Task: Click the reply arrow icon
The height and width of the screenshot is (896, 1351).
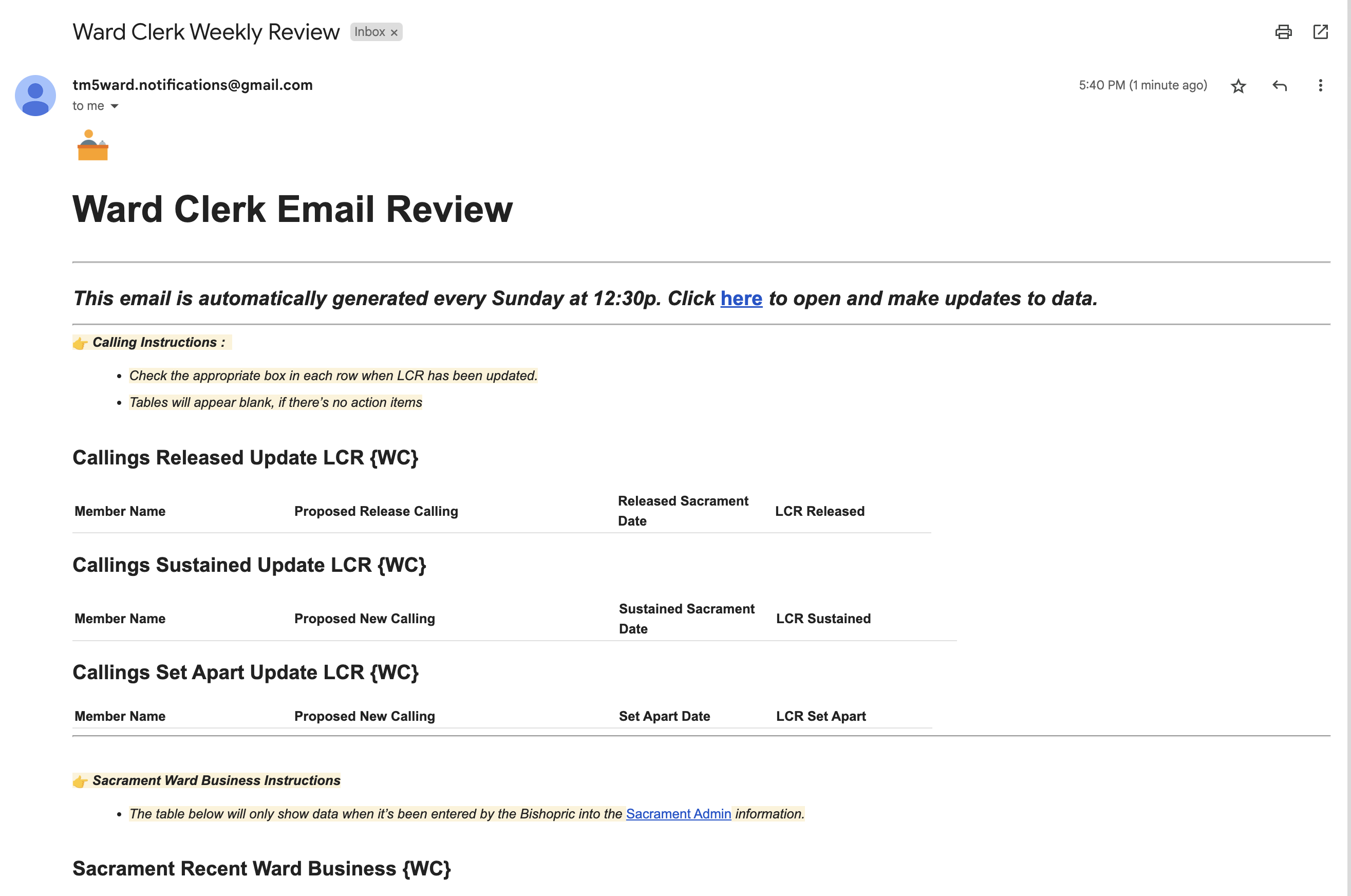Action: pos(1280,86)
